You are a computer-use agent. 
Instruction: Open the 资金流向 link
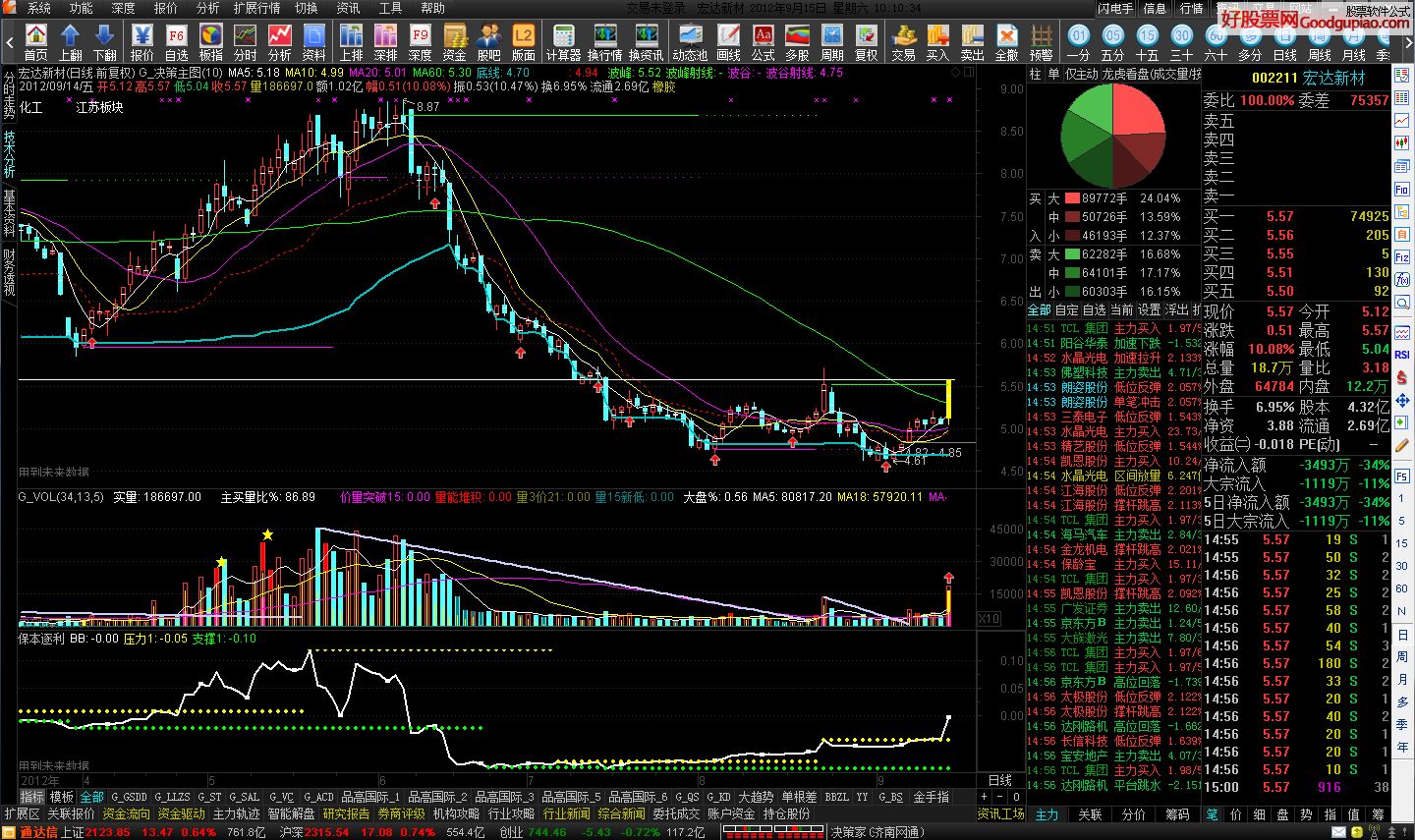127,813
